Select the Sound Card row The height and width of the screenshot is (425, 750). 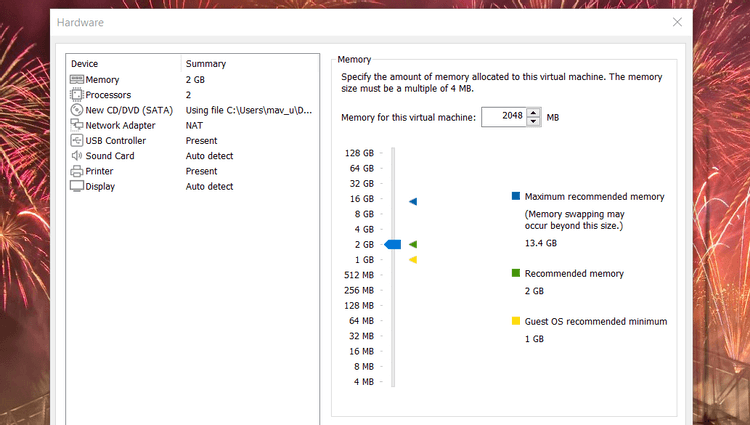click(x=192, y=156)
